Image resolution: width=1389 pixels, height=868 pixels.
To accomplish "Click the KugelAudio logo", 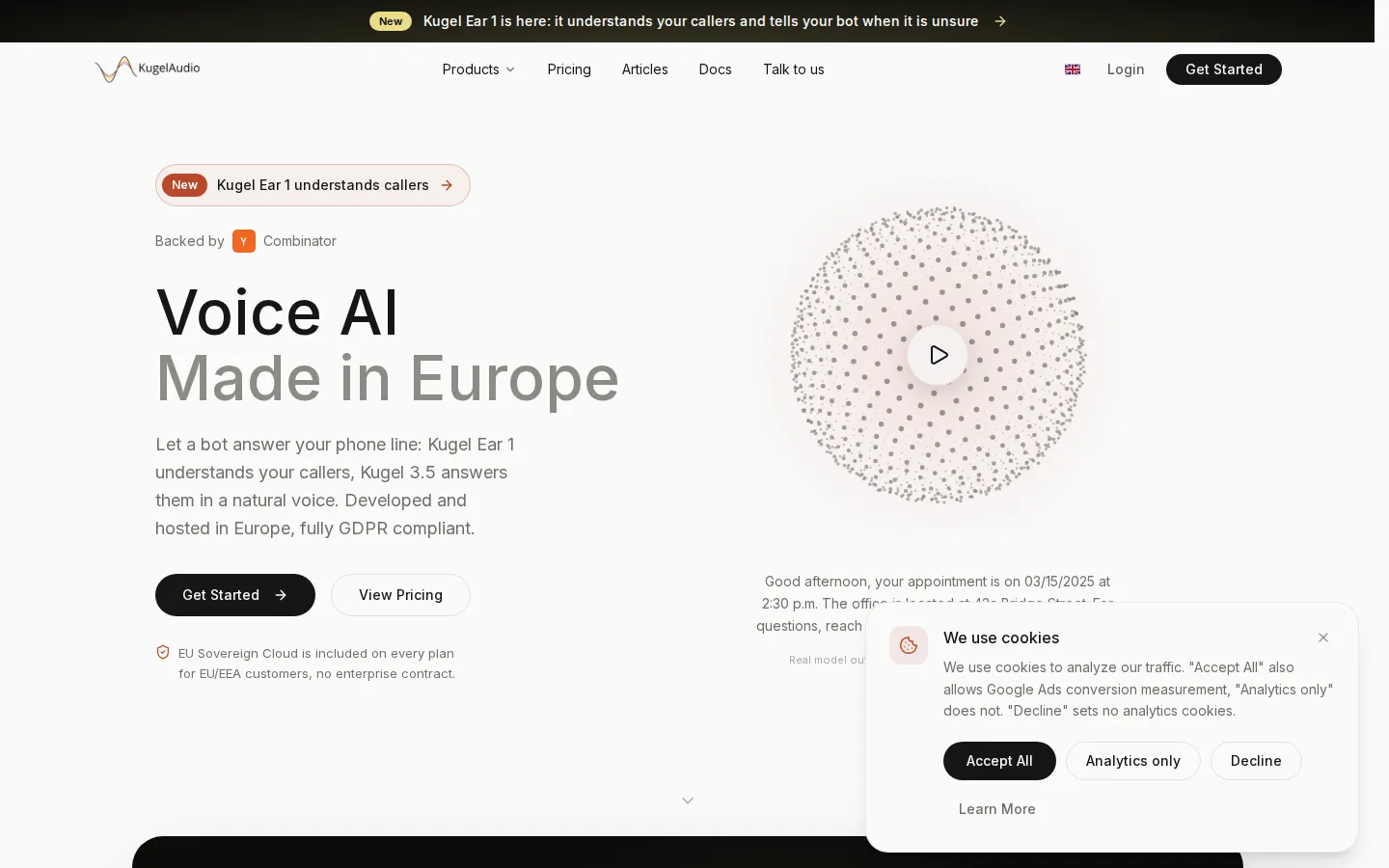I will (148, 68).
